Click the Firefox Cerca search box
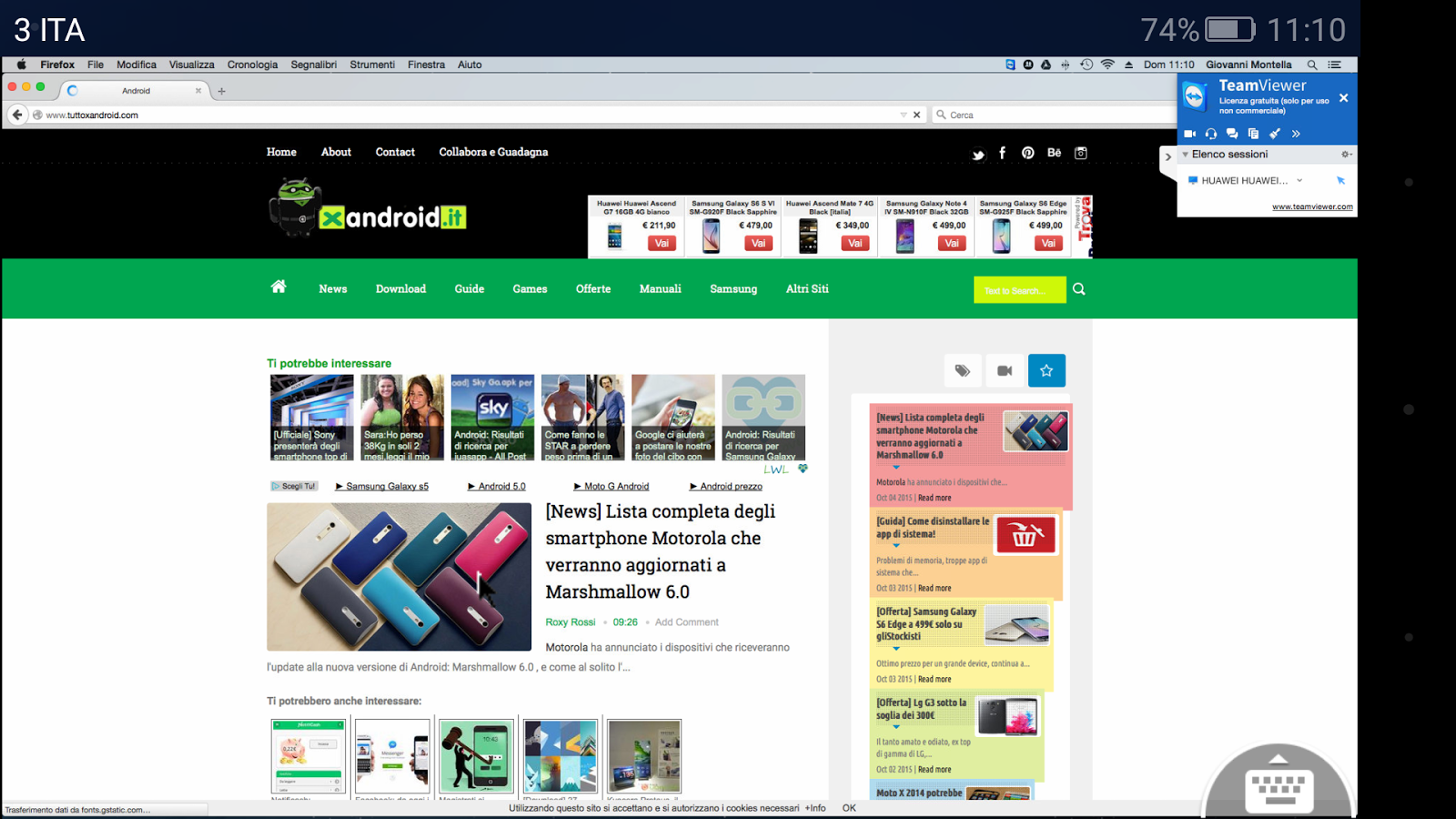Screen dimensions: 1456x819 [1056, 116]
